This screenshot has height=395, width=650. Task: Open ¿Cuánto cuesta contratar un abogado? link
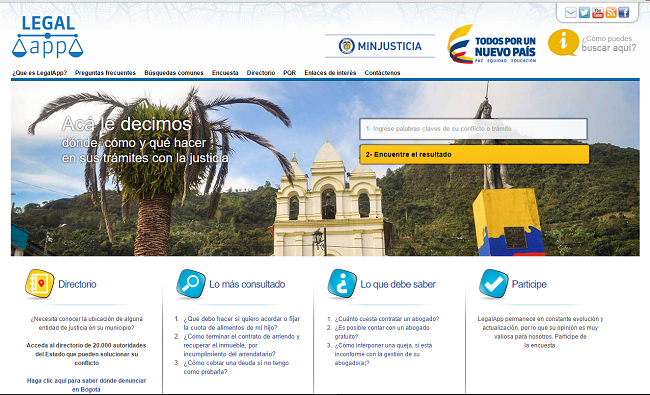387,319
